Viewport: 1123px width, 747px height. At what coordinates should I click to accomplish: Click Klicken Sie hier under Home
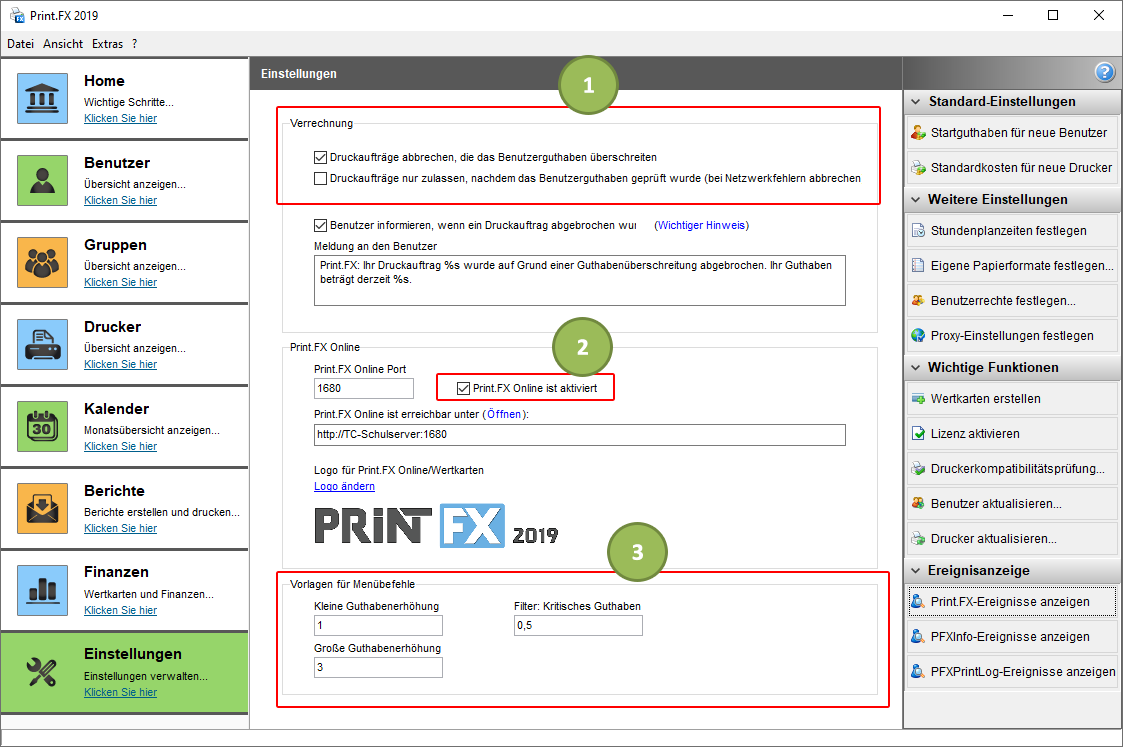click(120, 118)
